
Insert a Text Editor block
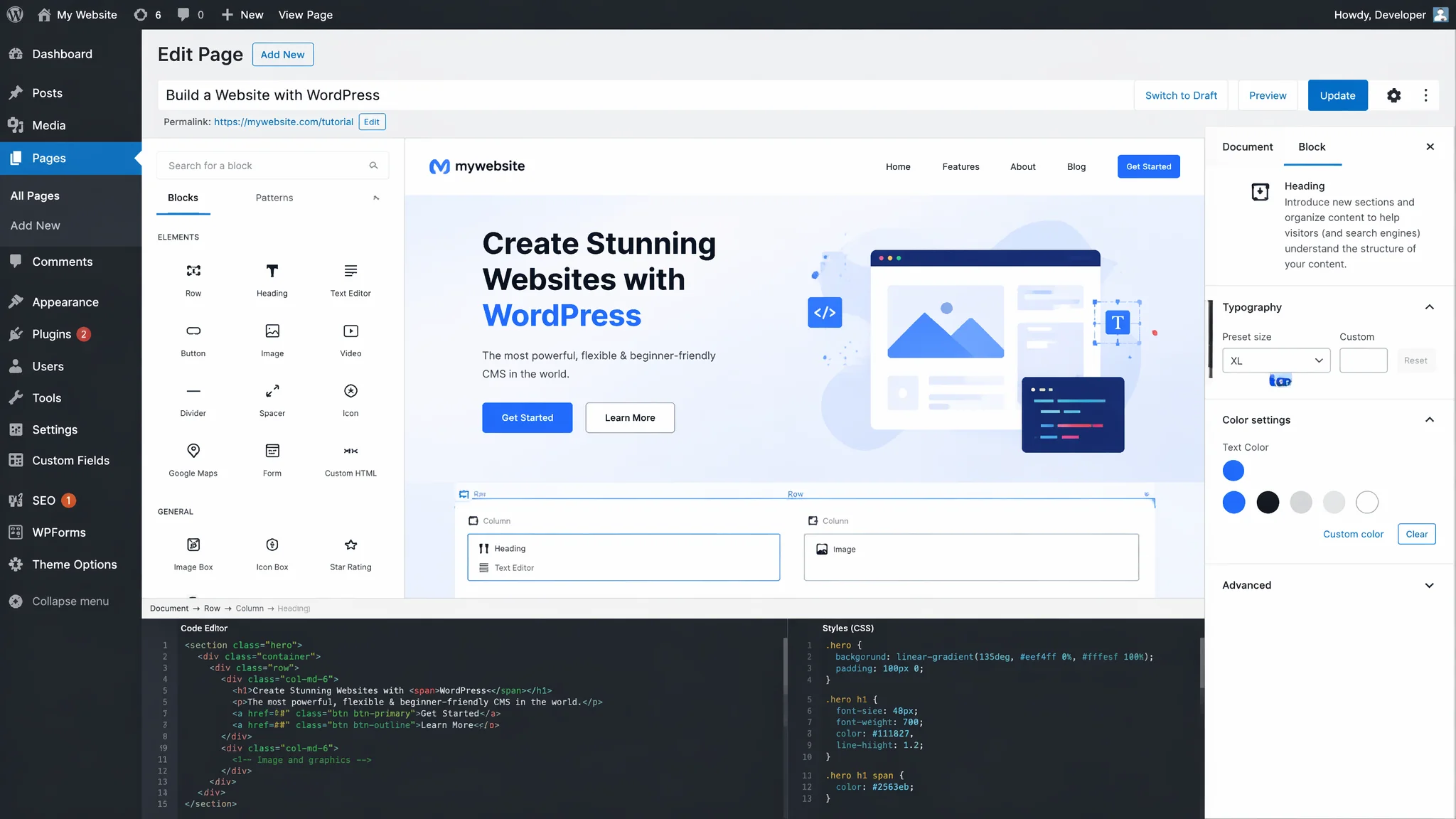[x=350, y=279]
